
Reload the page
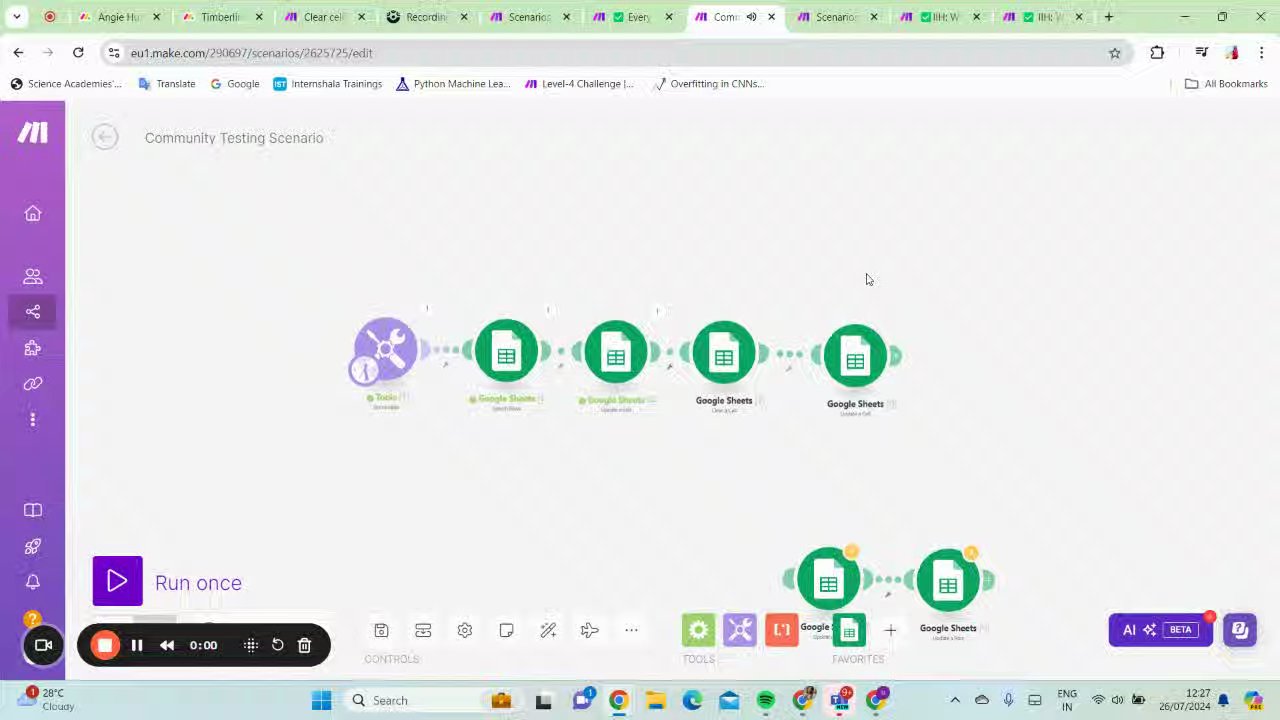pyautogui.click(x=78, y=53)
